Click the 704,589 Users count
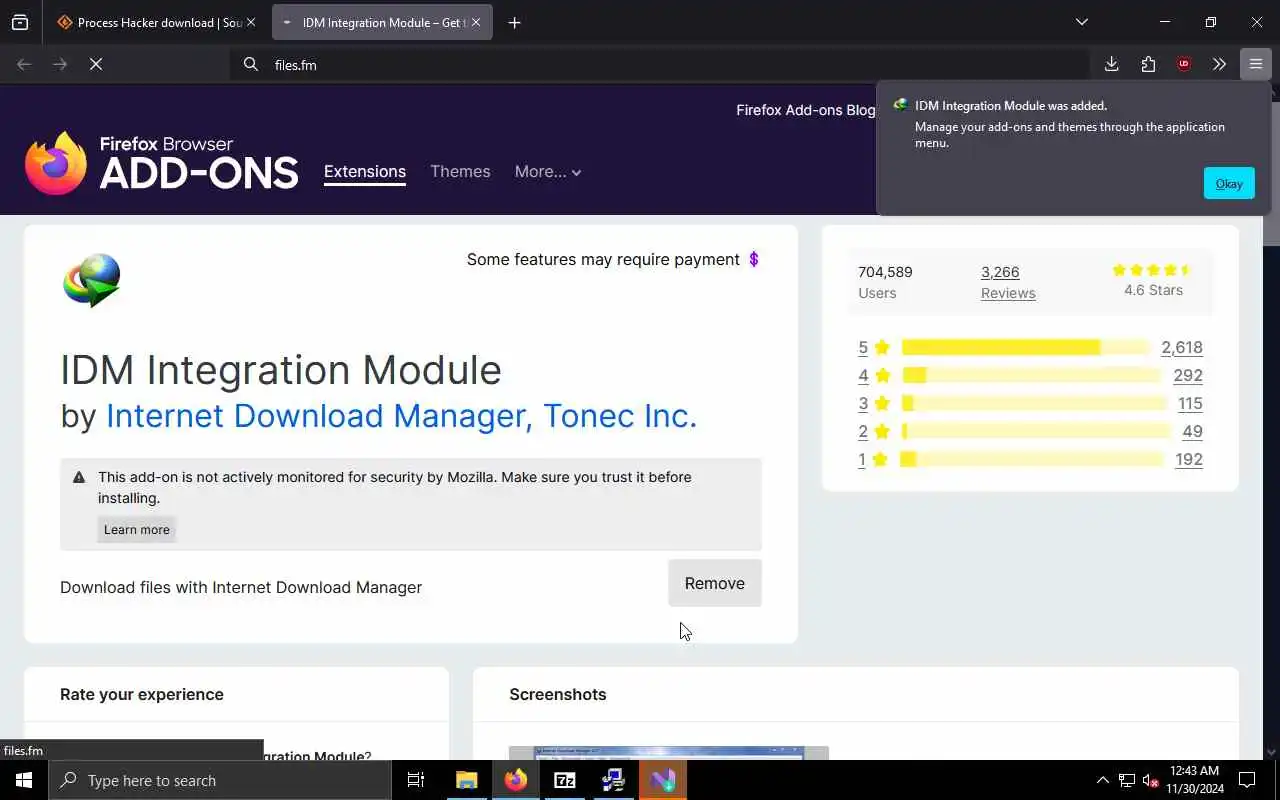Viewport: 1280px width, 800px height. pos(885,282)
